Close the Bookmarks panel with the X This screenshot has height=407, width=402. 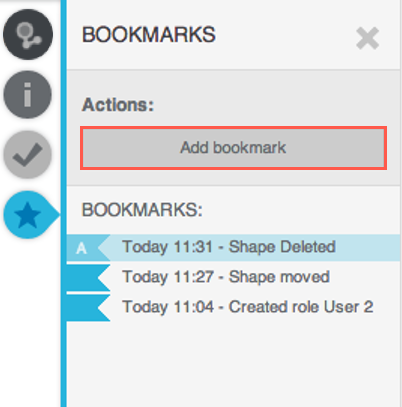click(367, 38)
